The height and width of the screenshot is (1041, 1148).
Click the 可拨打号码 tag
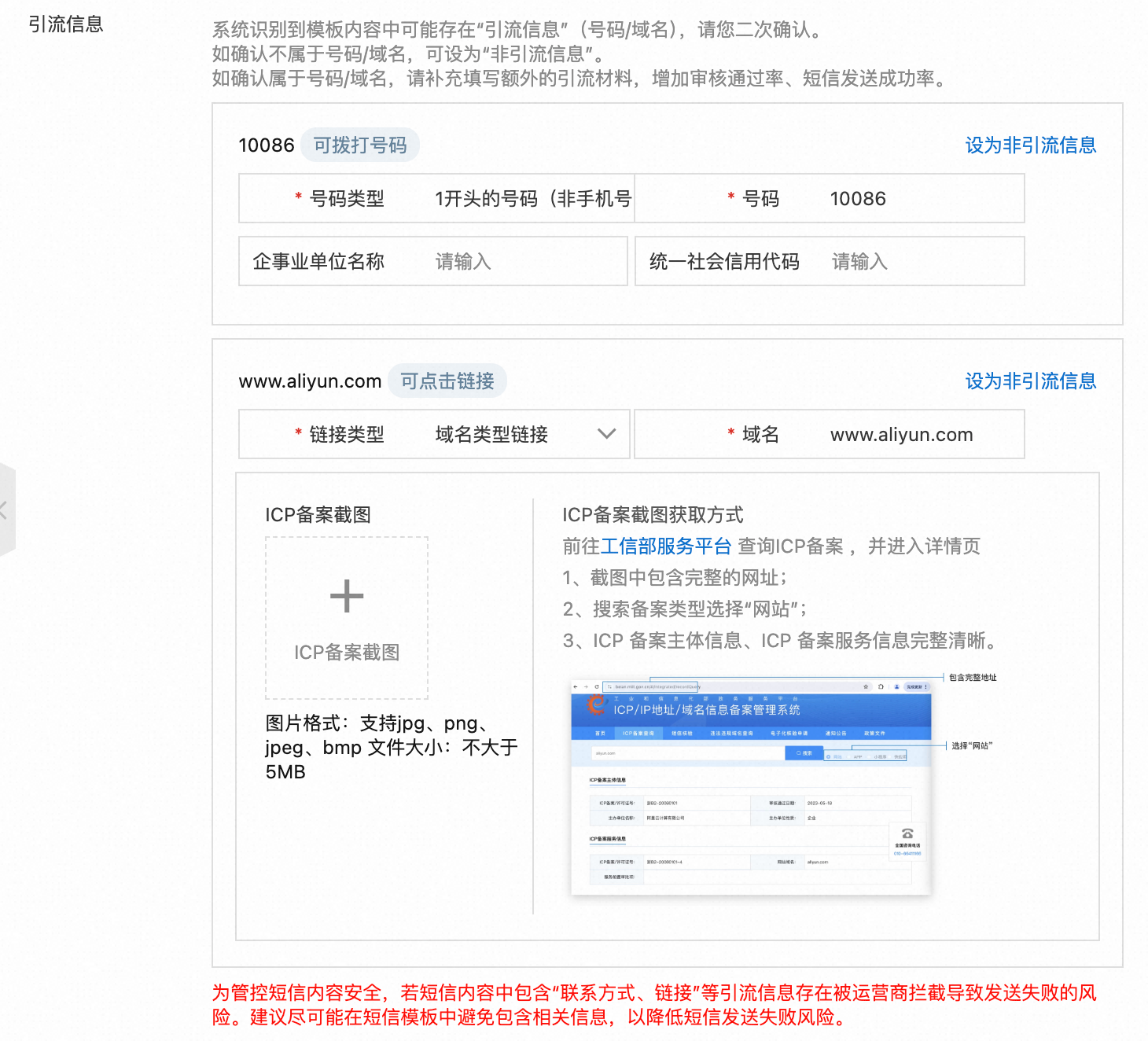360,145
